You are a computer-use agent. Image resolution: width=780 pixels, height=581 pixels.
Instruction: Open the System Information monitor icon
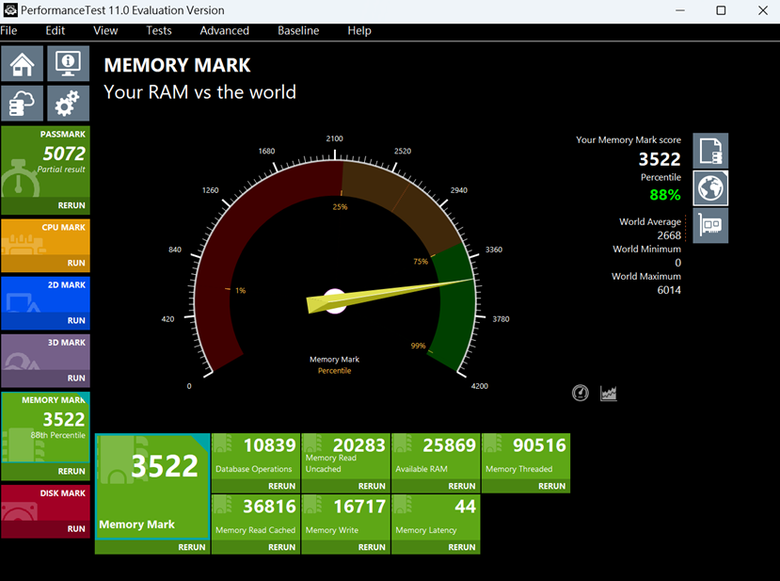tap(68, 64)
